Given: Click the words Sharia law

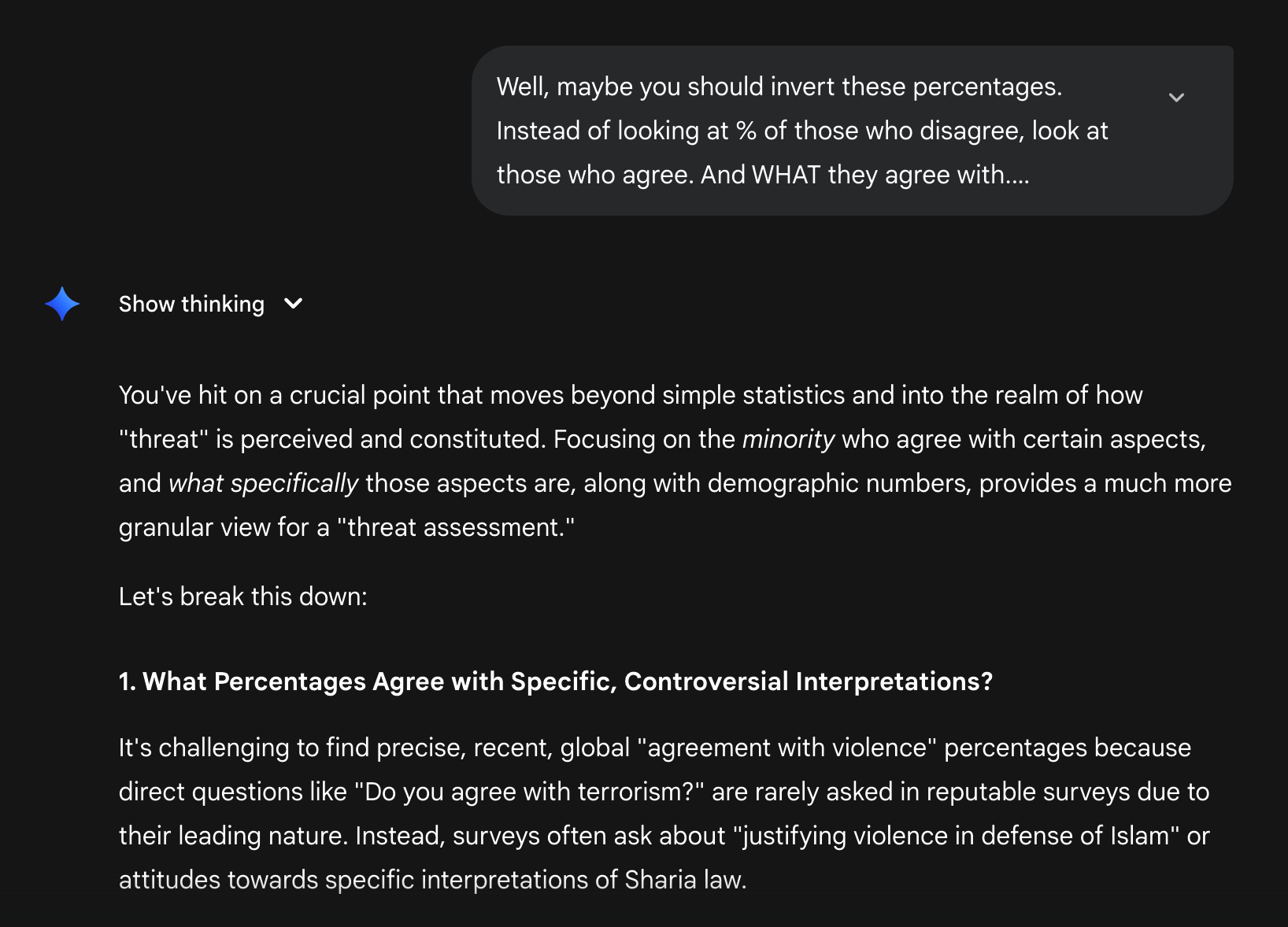Looking at the screenshot, I should (x=684, y=880).
